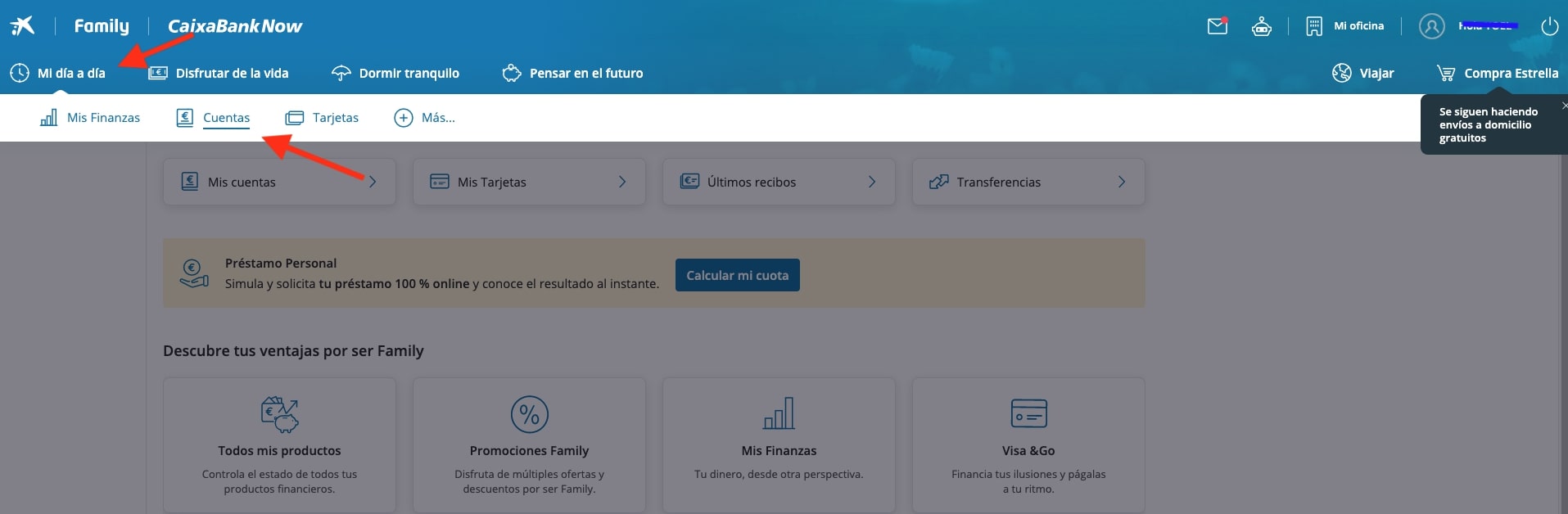Viewport: 1568px width, 514px height.
Task: Click the card icon beside Tarjetas
Action: pos(294,118)
